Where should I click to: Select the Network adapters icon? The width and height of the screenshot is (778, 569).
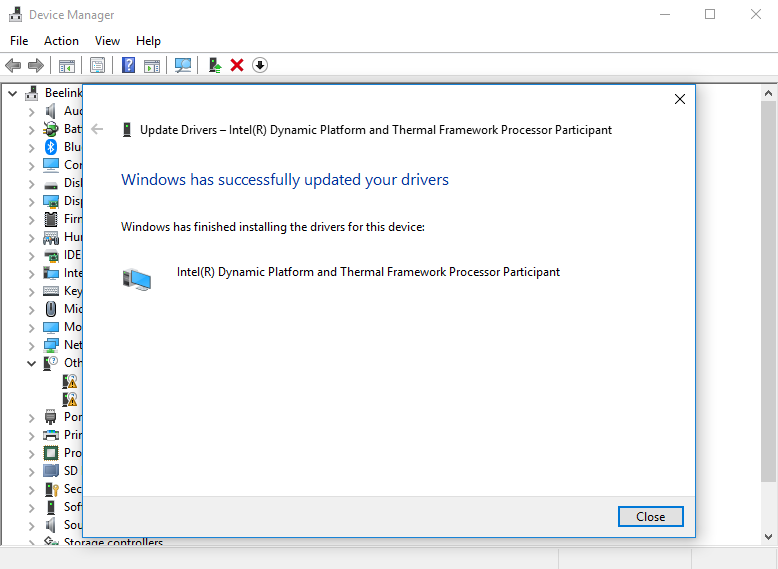[x=51, y=345]
